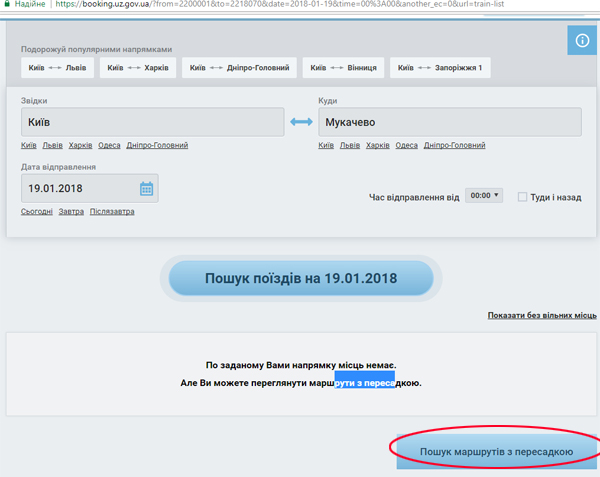The height and width of the screenshot is (477, 600).
Task: Set date with 'Післязавтра' link
Action: pyautogui.click(x=112, y=211)
